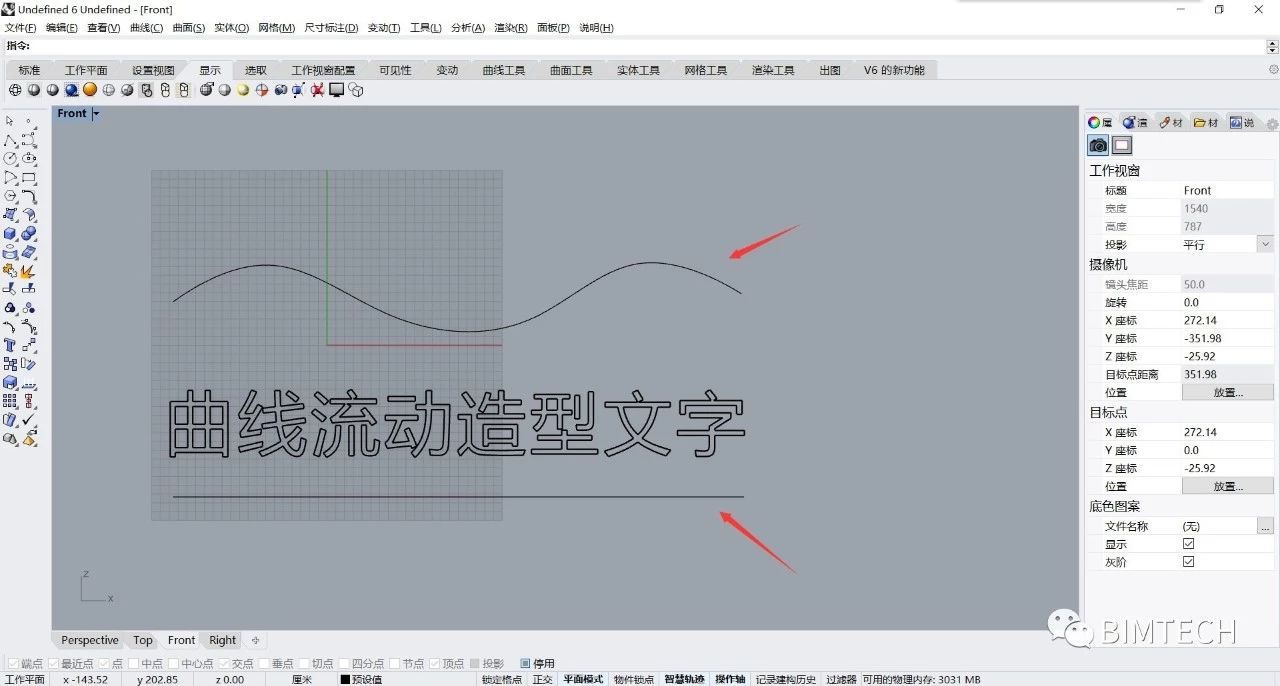This screenshot has width=1280, height=686.
Task: Click the viewport 标题 Front field
Action: pos(1228,190)
